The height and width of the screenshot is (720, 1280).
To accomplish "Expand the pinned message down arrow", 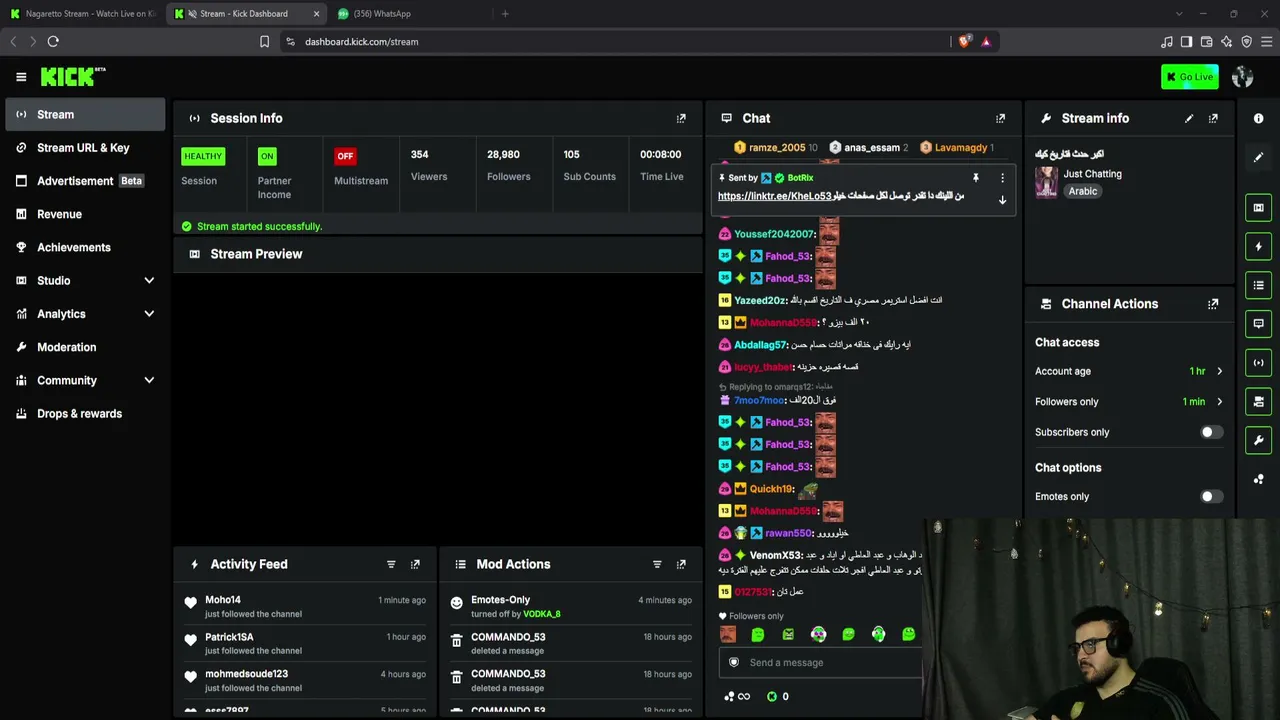I will click(x=1002, y=200).
